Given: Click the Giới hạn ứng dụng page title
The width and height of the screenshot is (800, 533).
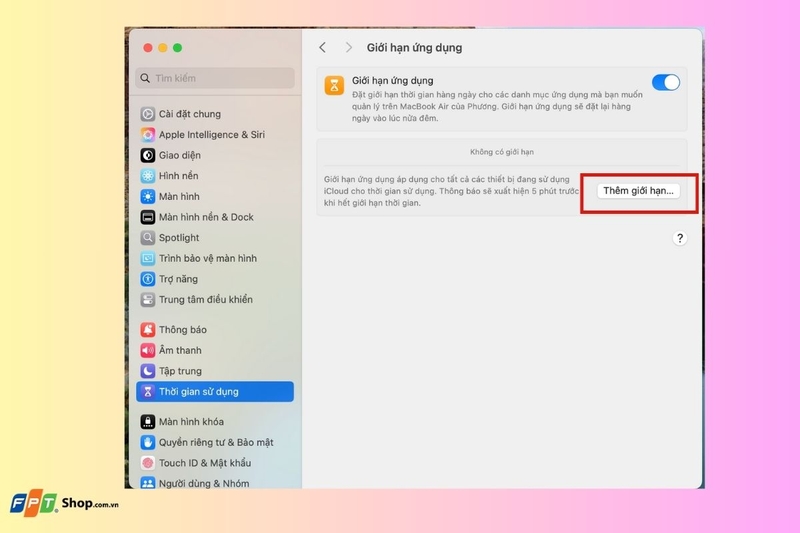Looking at the screenshot, I should pyautogui.click(x=414, y=47).
